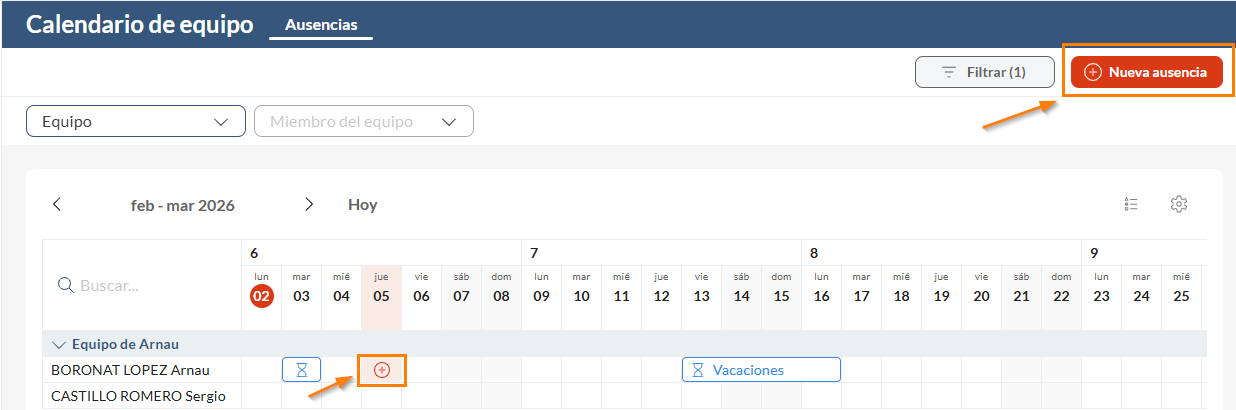Click the plus icon on Thursday 05

coord(381,370)
